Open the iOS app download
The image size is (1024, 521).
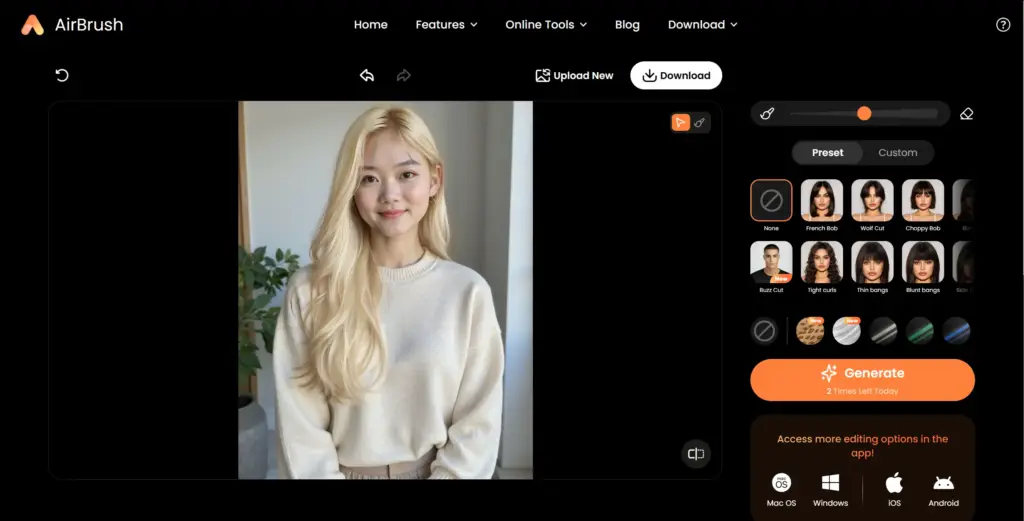point(894,490)
